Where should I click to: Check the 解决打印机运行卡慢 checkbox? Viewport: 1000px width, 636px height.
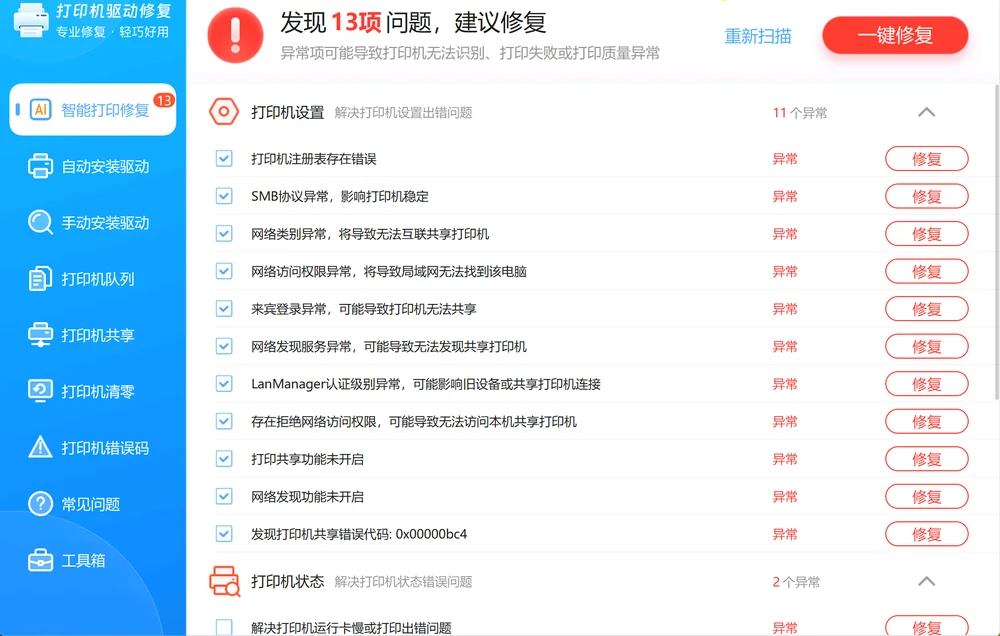224,627
